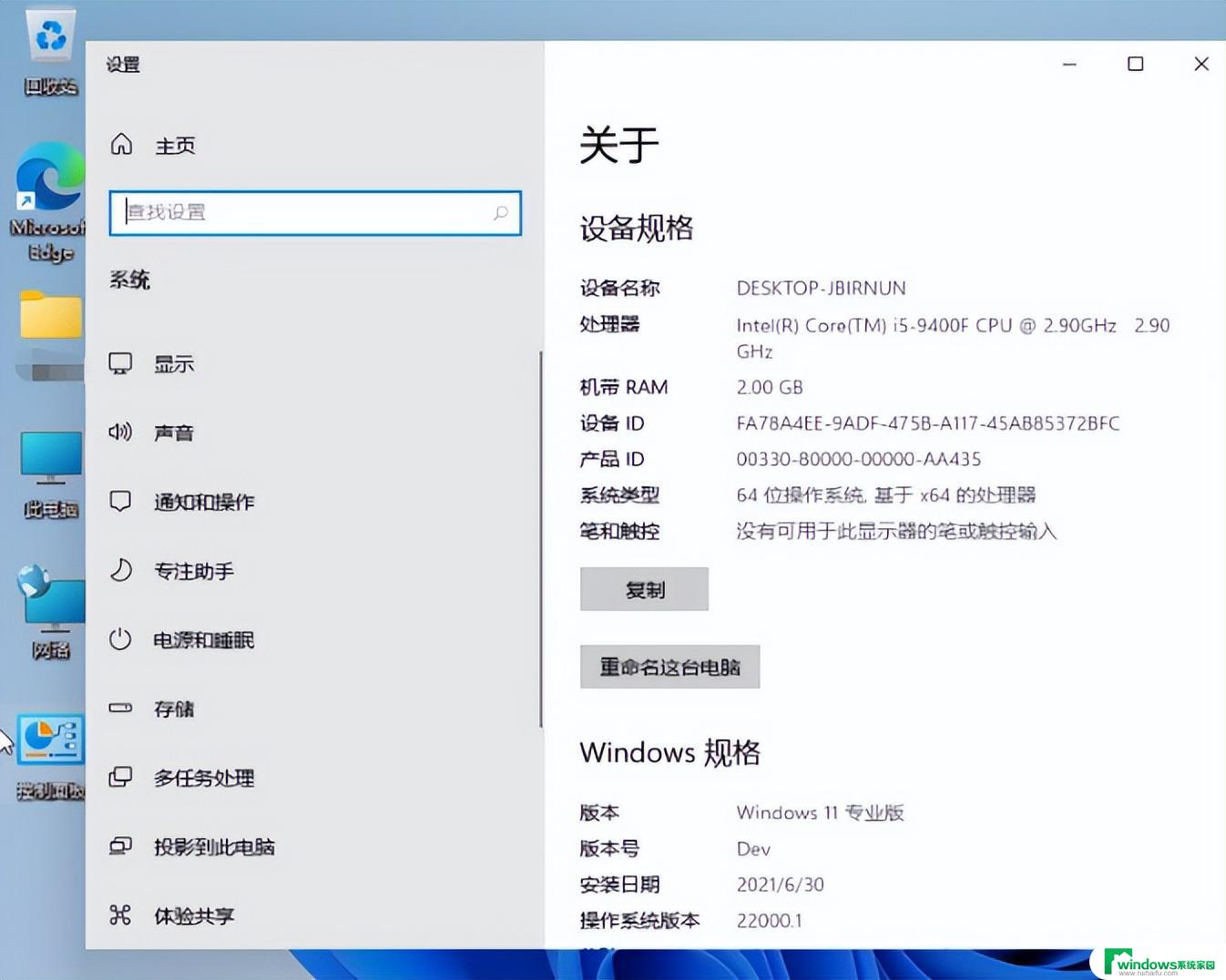Open 电源和睡眠 power icon

click(x=120, y=639)
